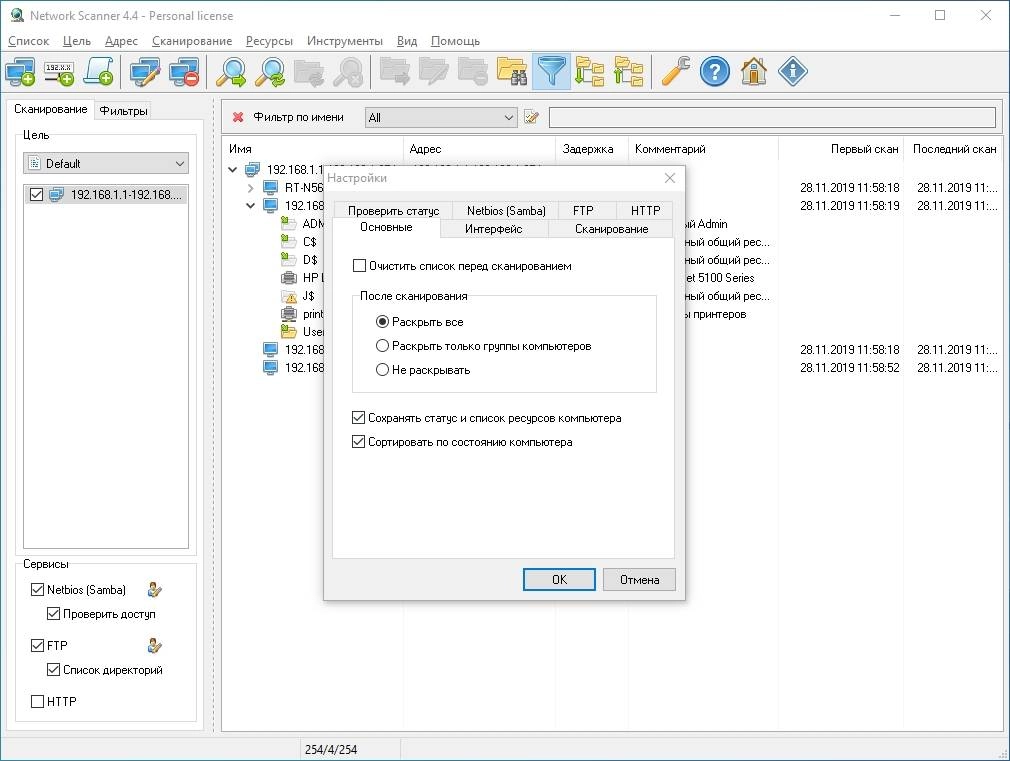Click the home page house icon
This screenshot has width=1010, height=761.
[x=754, y=72]
